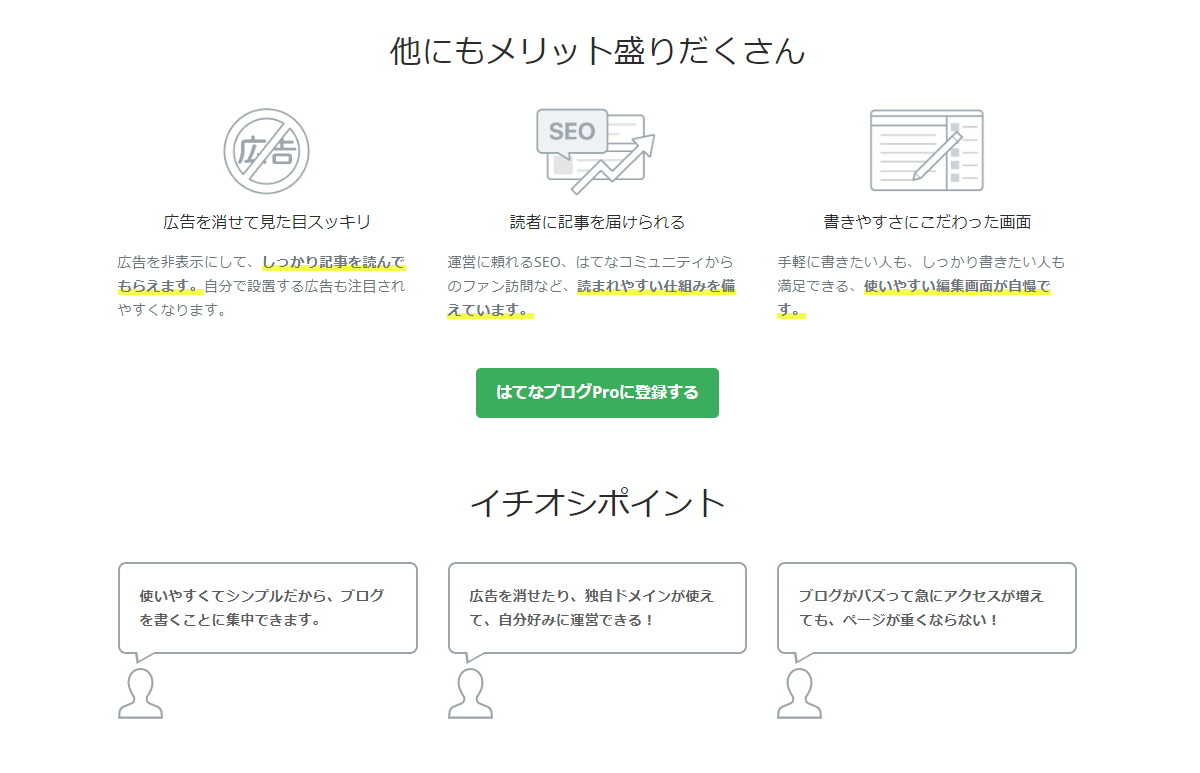Click heading イチオシポイント
1200x773 pixels.
[597, 502]
